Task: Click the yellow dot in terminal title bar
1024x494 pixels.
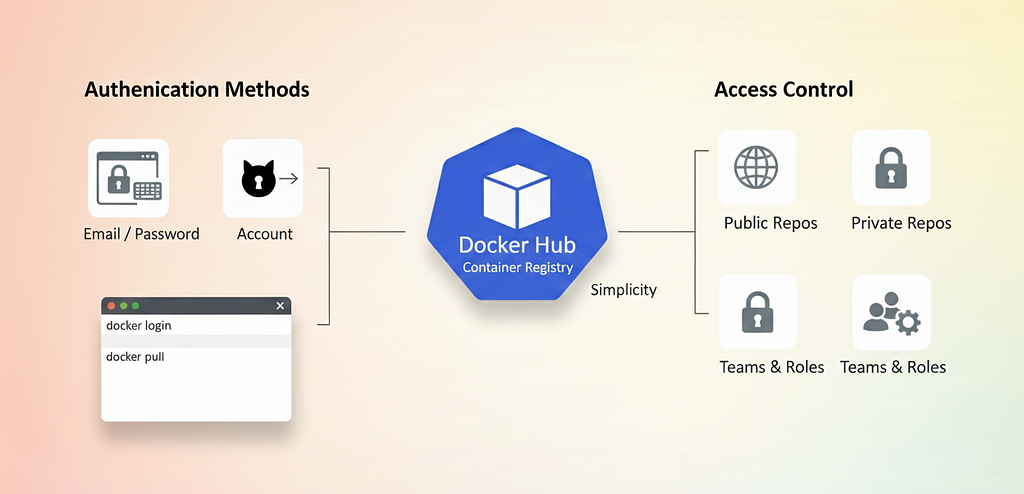Action: (x=123, y=306)
